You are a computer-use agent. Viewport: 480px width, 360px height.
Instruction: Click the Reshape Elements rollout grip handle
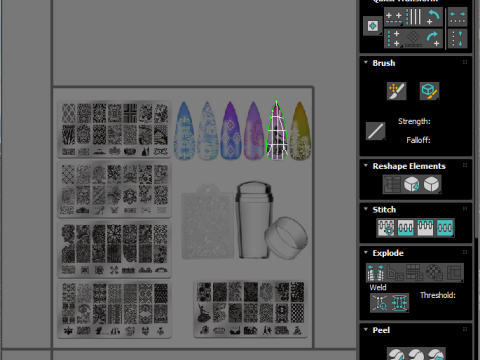pyautogui.click(x=465, y=165)
